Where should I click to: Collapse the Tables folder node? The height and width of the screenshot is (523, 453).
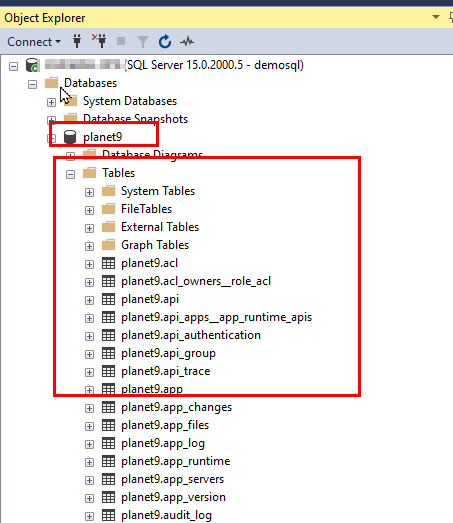pos(70,174)
